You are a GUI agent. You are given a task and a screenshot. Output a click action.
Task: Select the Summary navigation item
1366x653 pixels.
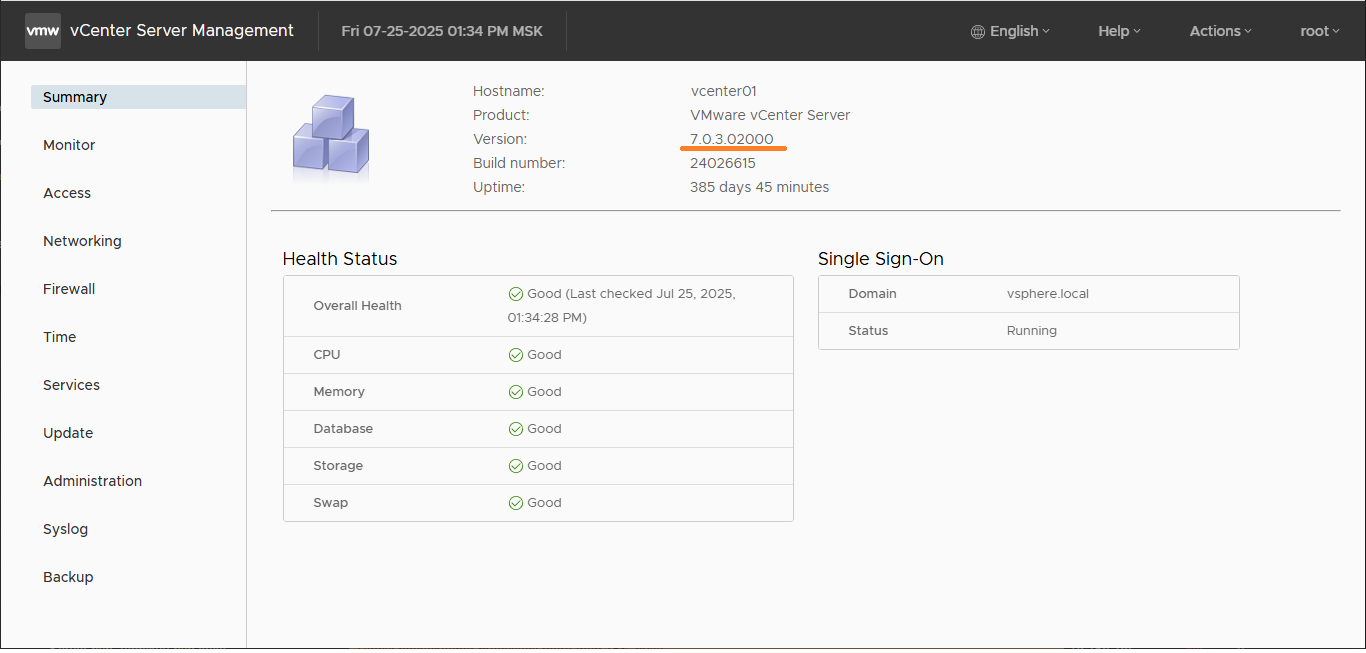coord(138,97)
